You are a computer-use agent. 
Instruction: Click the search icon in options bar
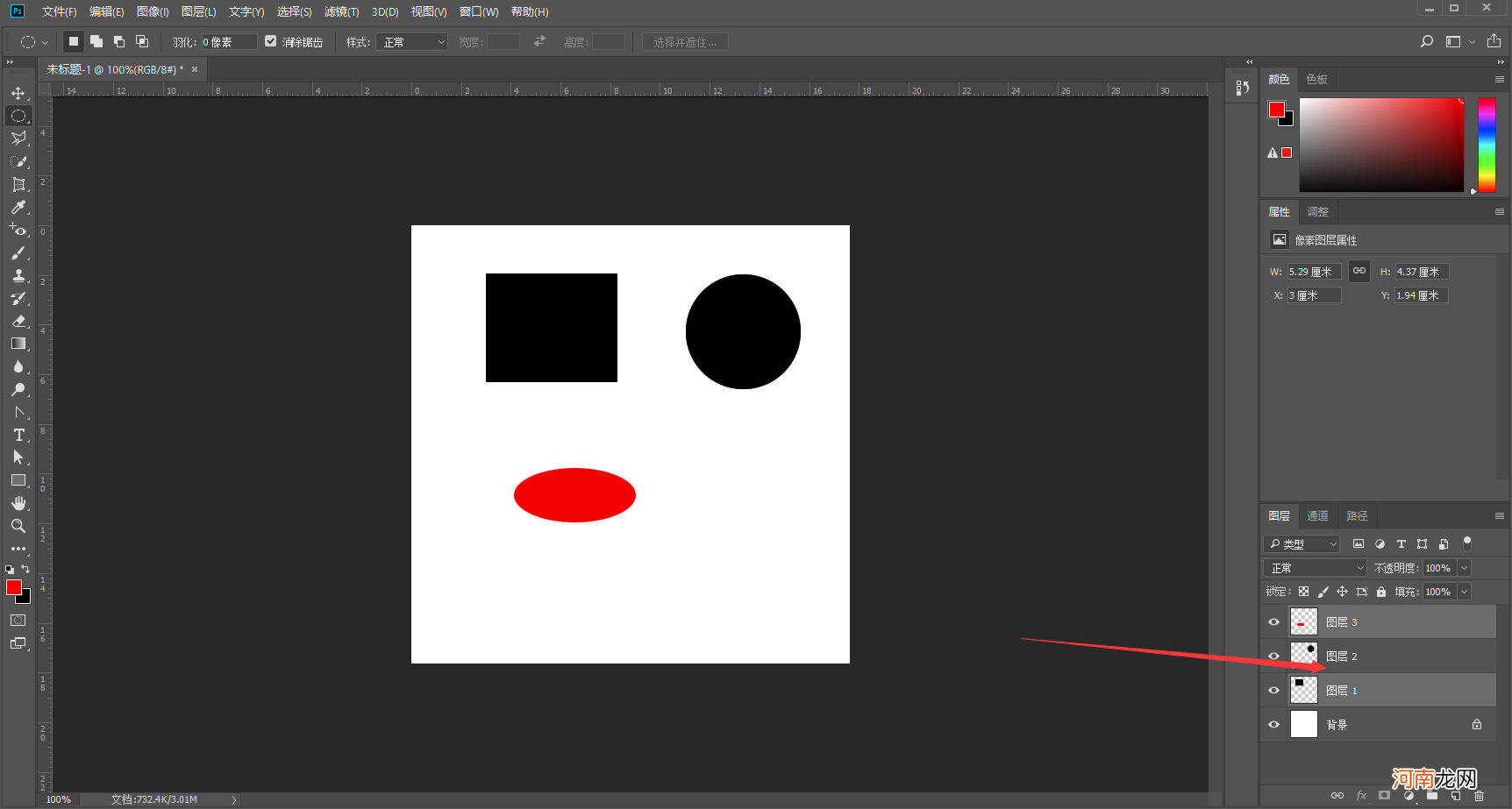point(1427,41)
